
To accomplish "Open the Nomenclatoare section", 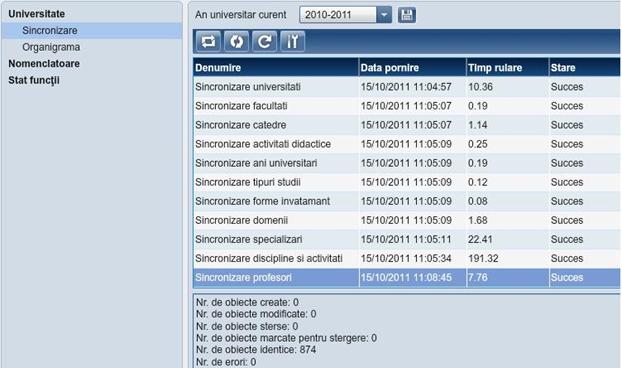I will click(x=44, y=64).
